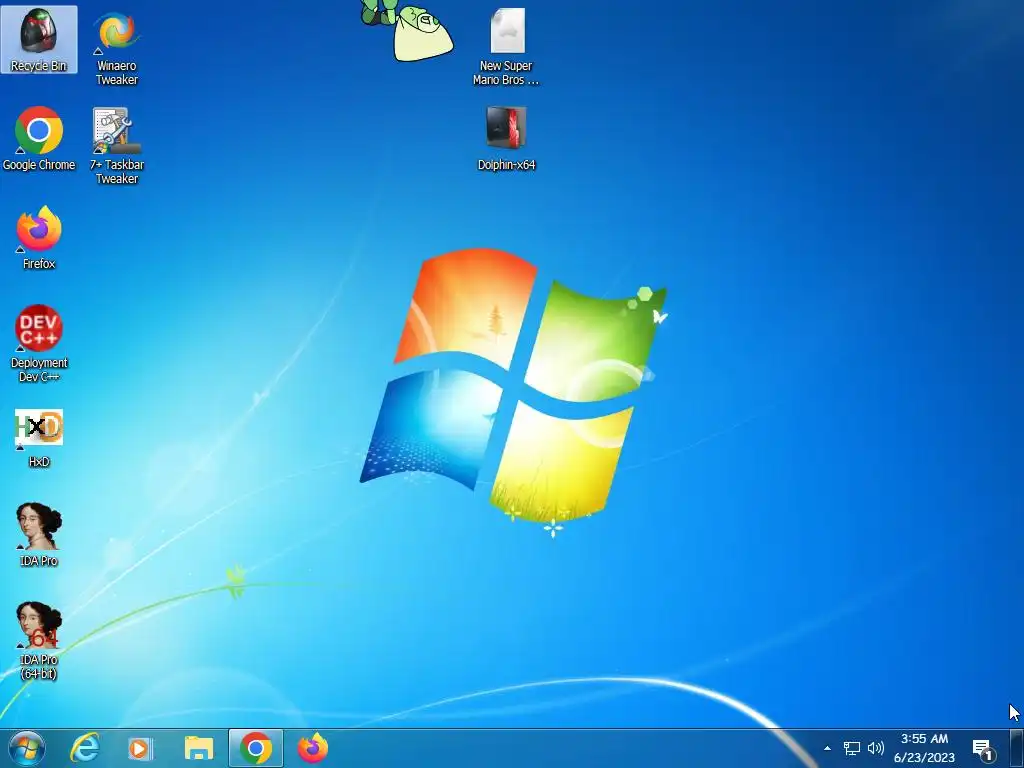Select the Firefox desktop shortcut
1024x768 pixels.
[x=39, y=238]
